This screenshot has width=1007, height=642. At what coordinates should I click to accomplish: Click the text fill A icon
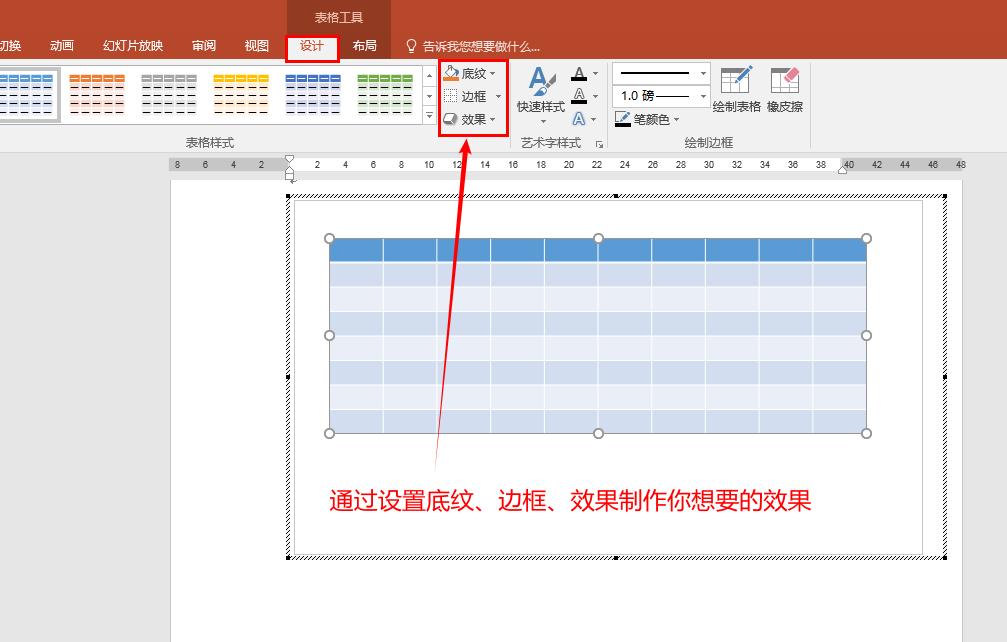579,74
